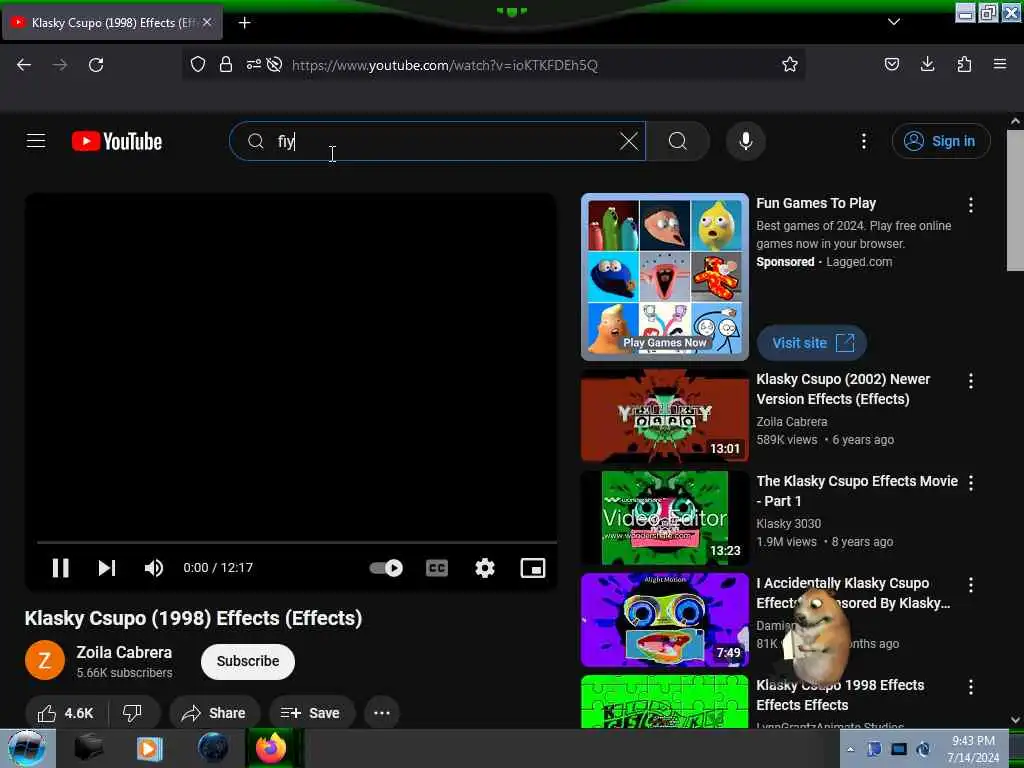Switch to miniplayer mode
This screenshot has width=1024, height=768.
coord(533,568)
